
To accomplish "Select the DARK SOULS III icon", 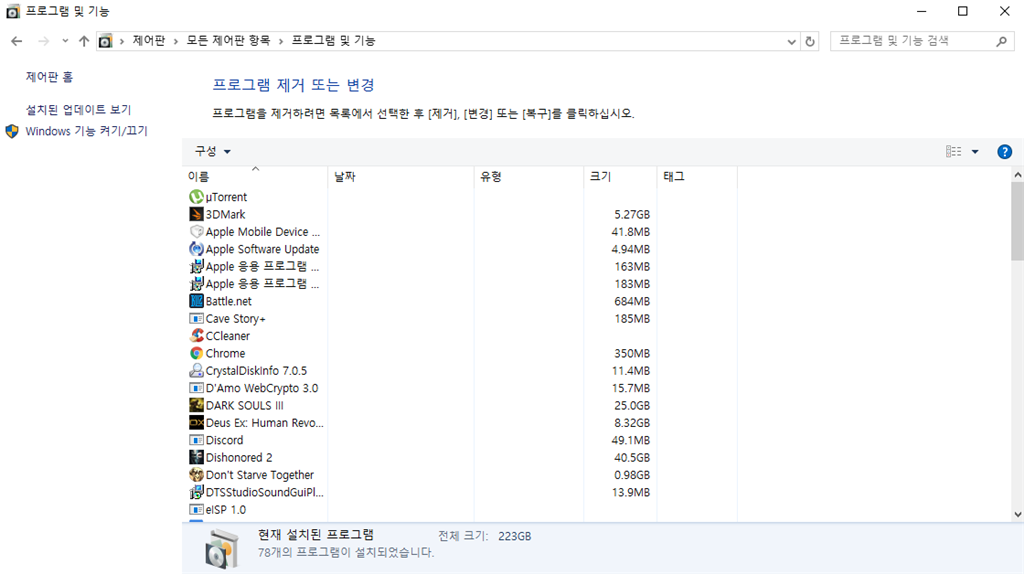I will [x=196, y=406].
